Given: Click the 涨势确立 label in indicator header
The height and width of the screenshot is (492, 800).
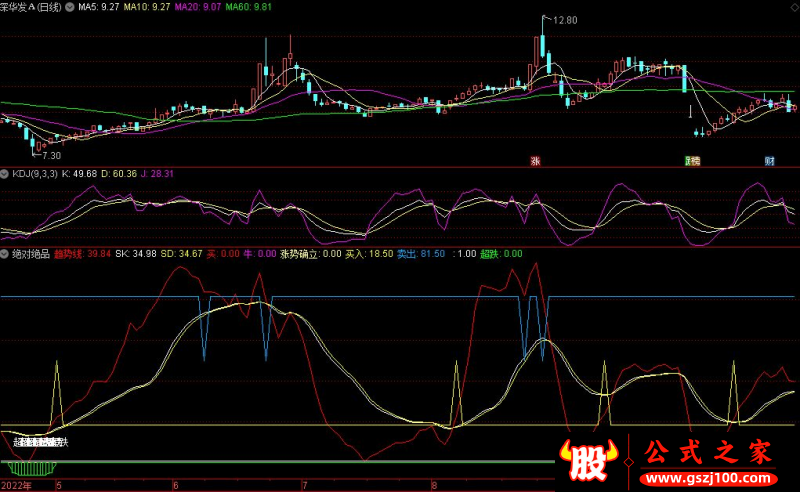Looking at the screenshot, I should [301, 254].
